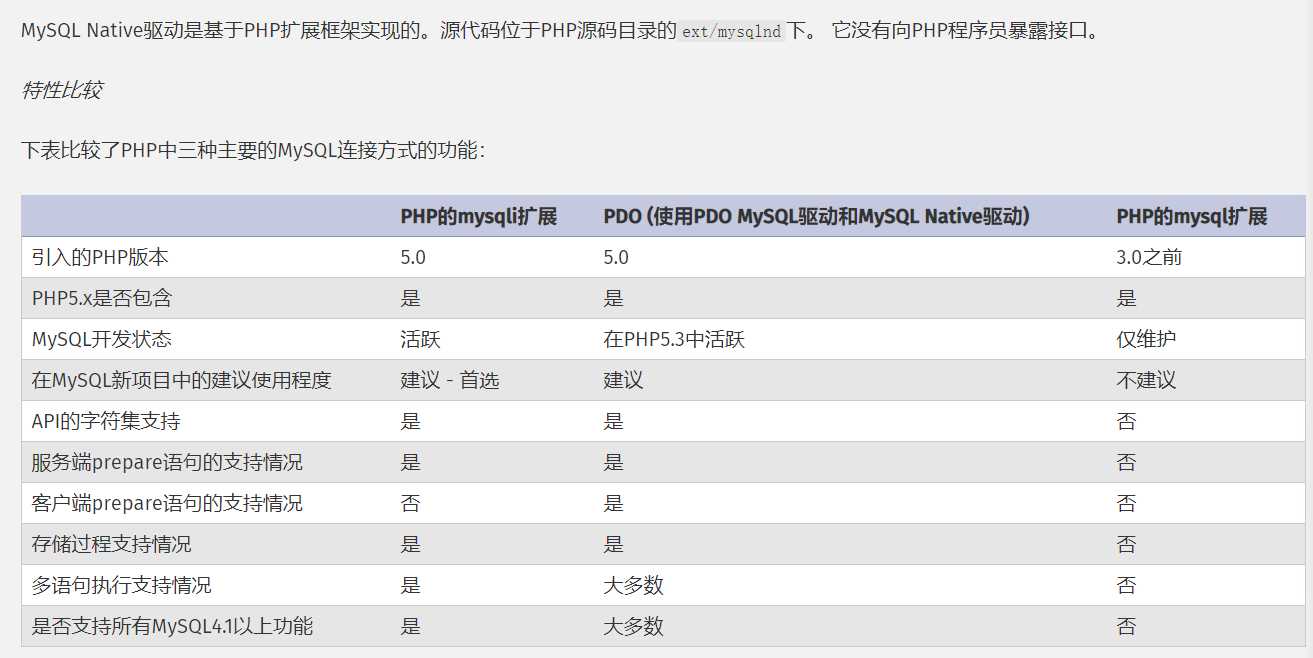
Task: Click mysqli 否 in 客户端prepare语句 row
Action: coord(410,503)
